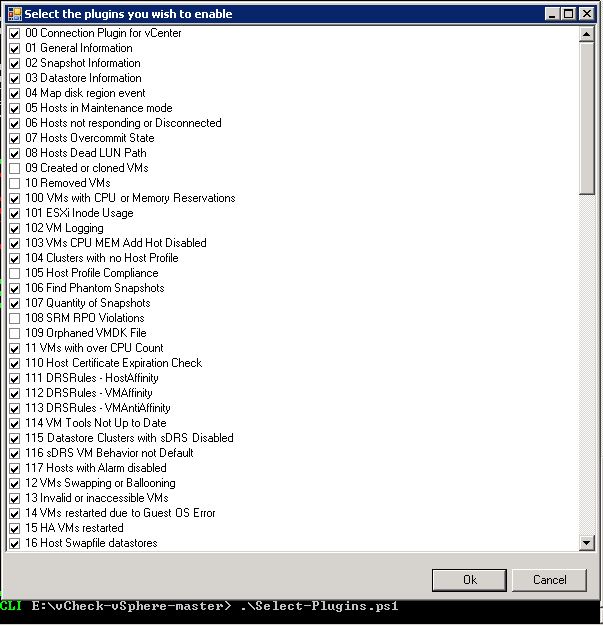The image size is (603, 626).
Task: Click the PowerShell command line below dialog
Action: click(300, 607)
